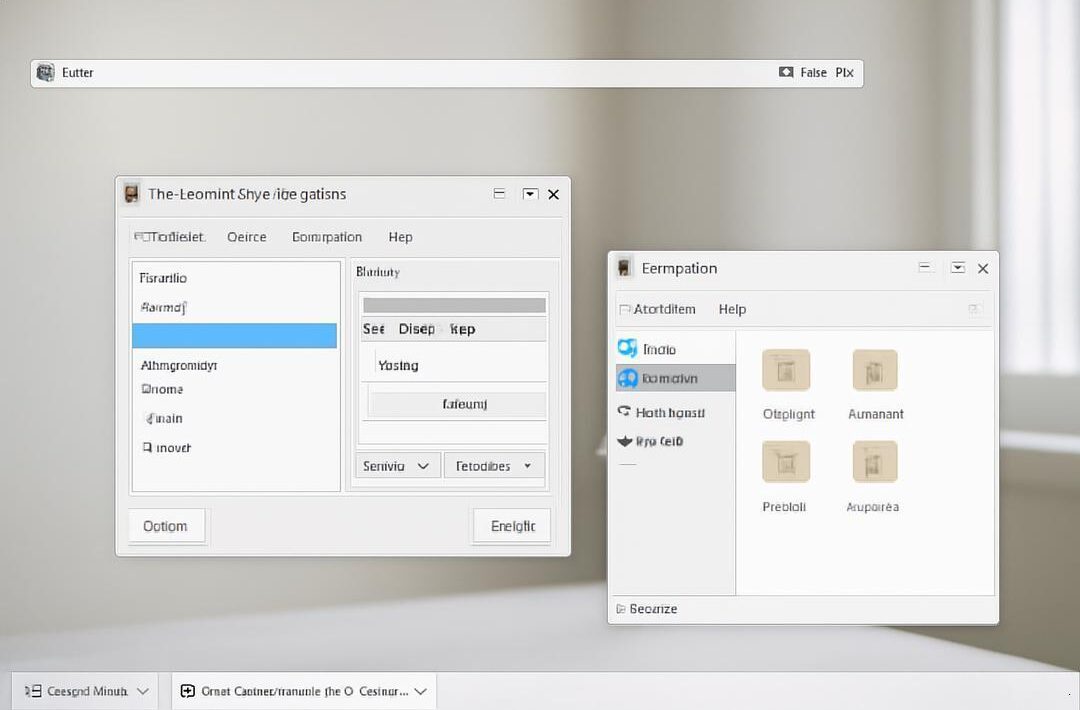Viewport: 1080px width, 710px height.
Task: Switch to the kep tab
Action: pos(463,329)
